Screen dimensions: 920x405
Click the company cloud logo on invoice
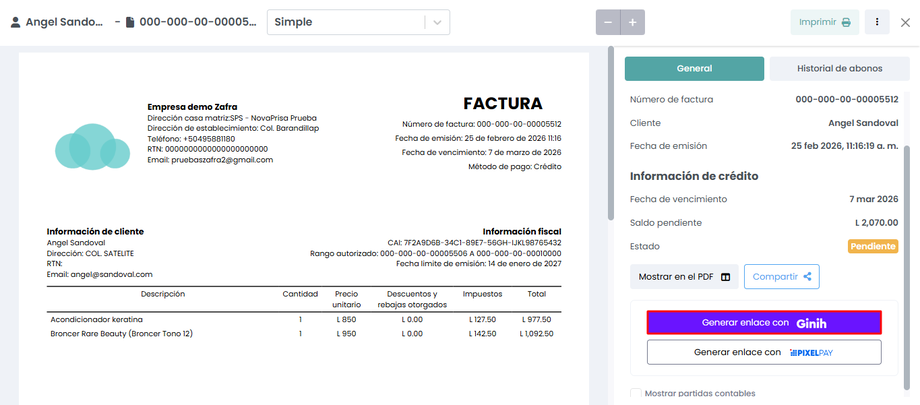coord(92,147)
